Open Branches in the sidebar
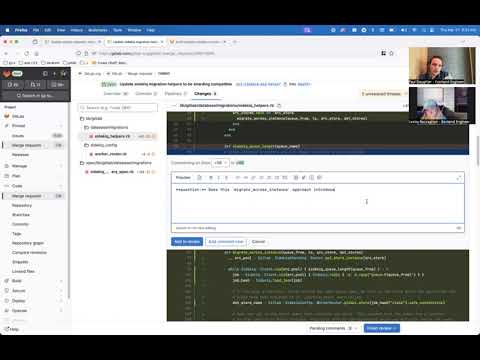480x360 pixels. point(21,215)
